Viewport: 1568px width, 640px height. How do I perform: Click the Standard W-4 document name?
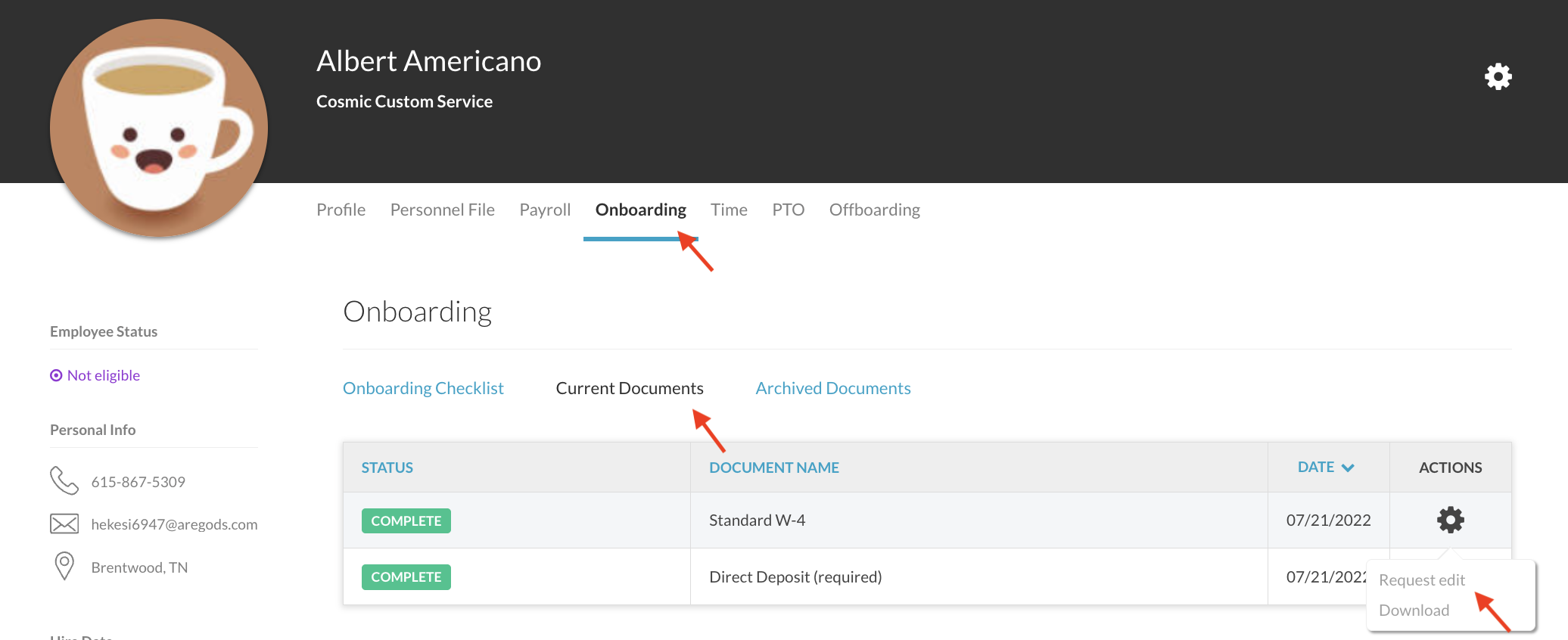pos(757,520)
